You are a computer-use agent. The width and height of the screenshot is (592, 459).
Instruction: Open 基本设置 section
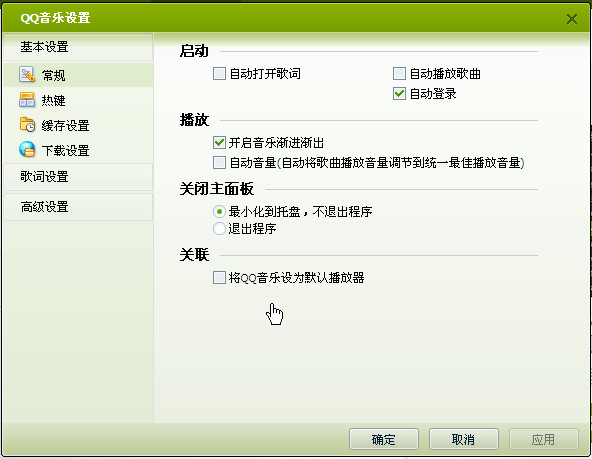78,47
